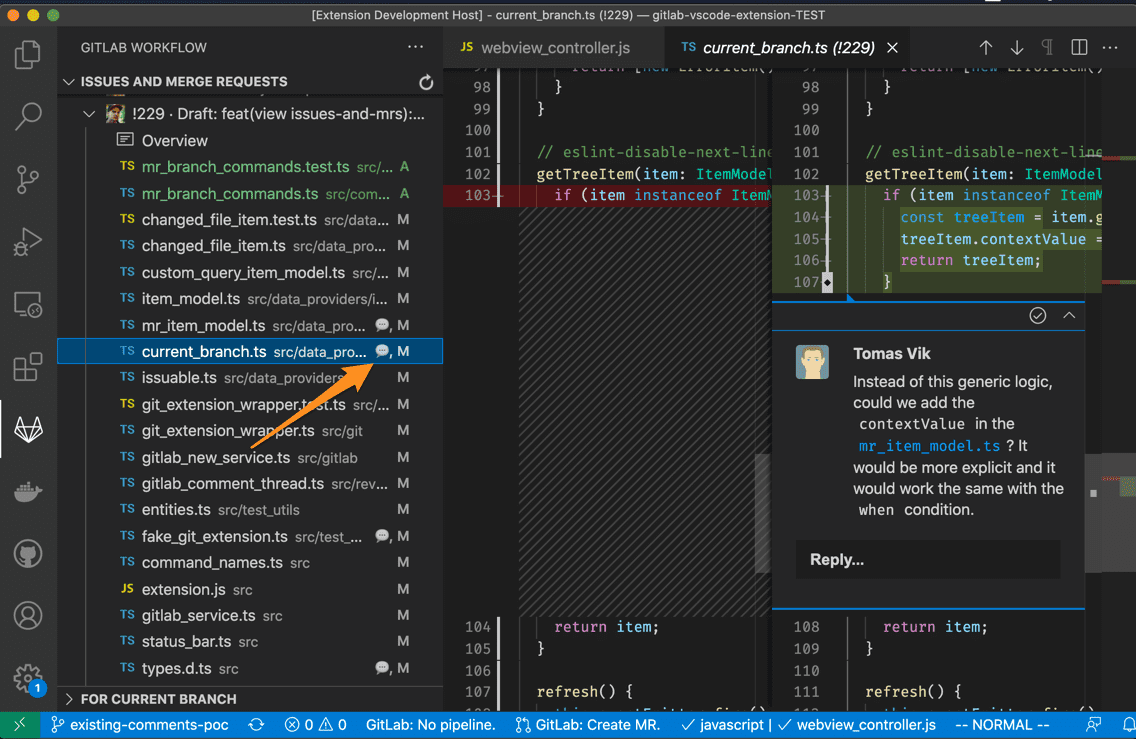Toggle the comment thread resolved checkmark
The height and width of the screenshot is (739, 1136).
(1037, 315)
